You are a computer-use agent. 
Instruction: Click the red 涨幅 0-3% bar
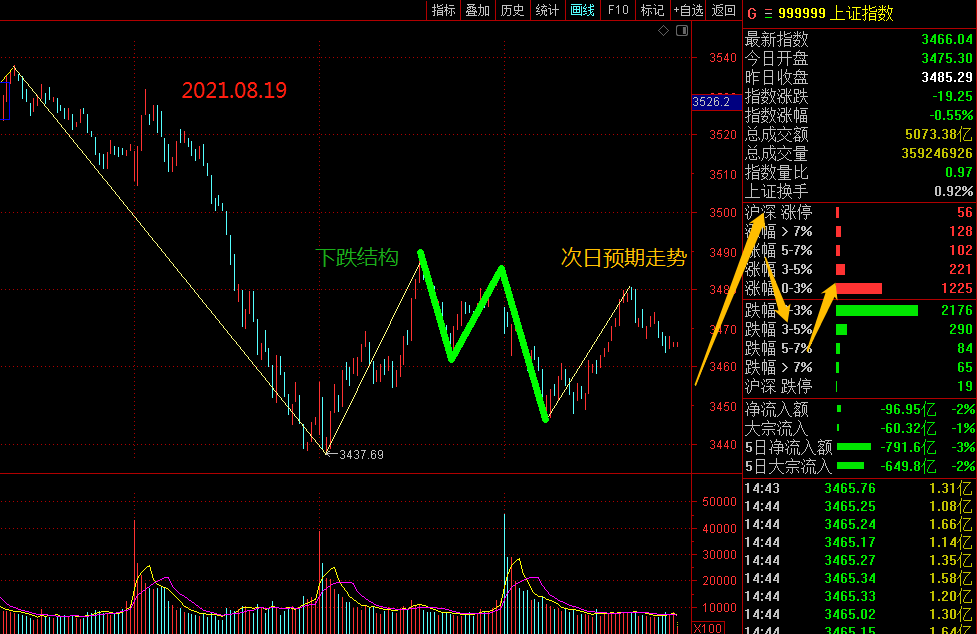coord(858,288)
